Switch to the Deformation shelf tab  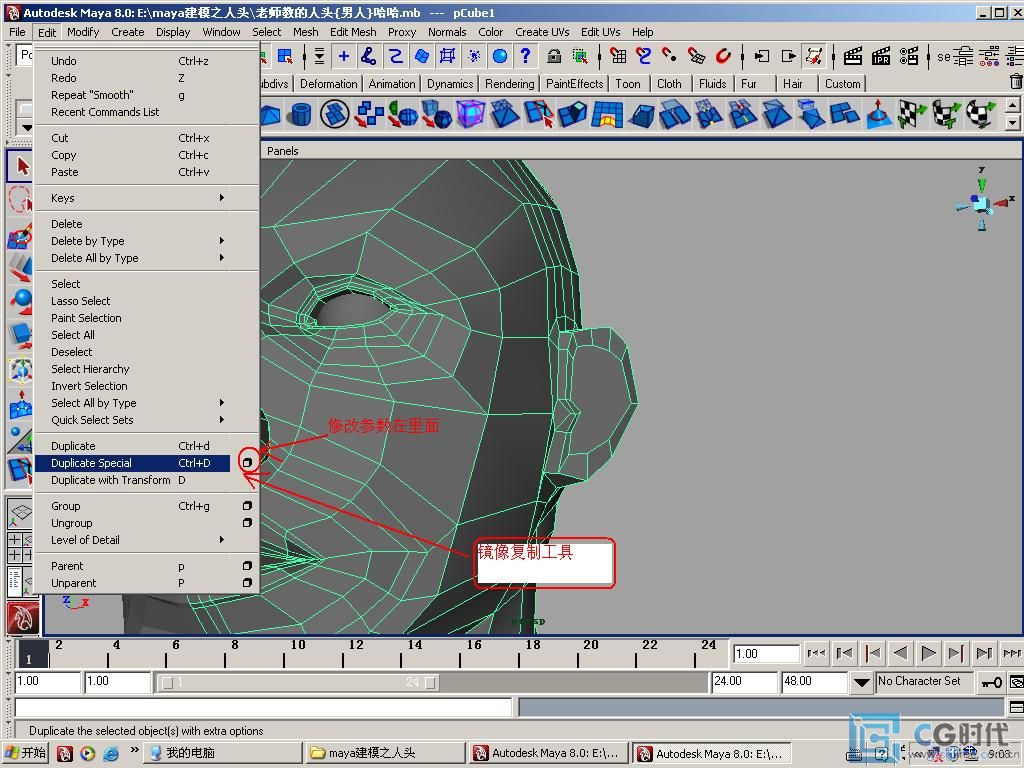[328, 84]
